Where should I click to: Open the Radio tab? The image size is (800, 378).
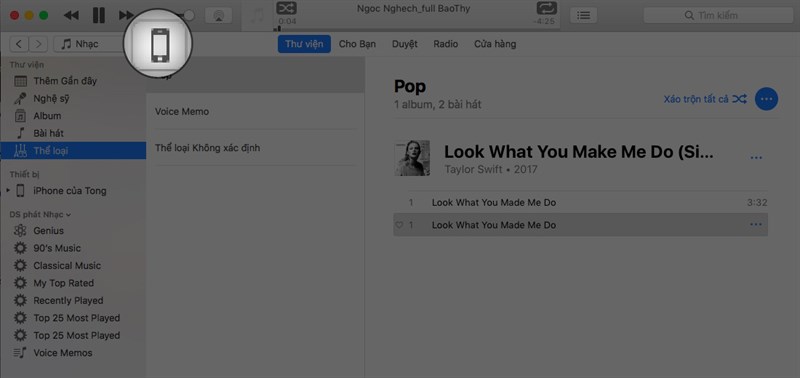[445, 44]
